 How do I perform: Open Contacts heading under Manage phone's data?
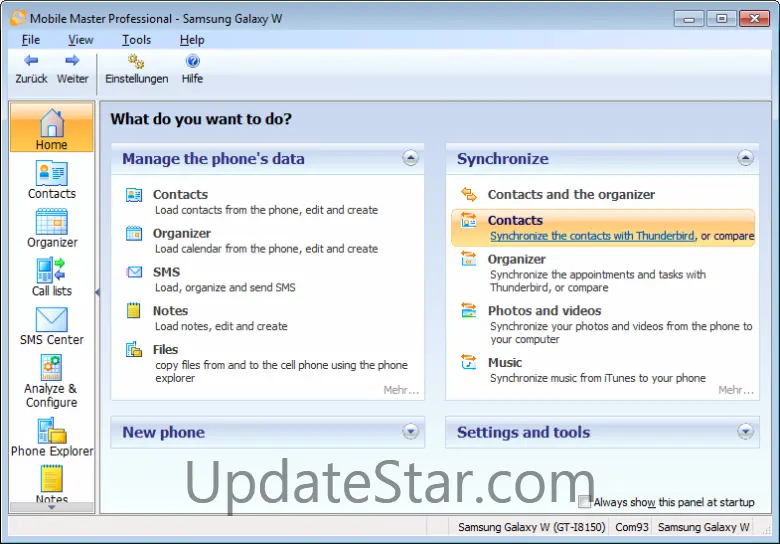[x=181, y=194]
